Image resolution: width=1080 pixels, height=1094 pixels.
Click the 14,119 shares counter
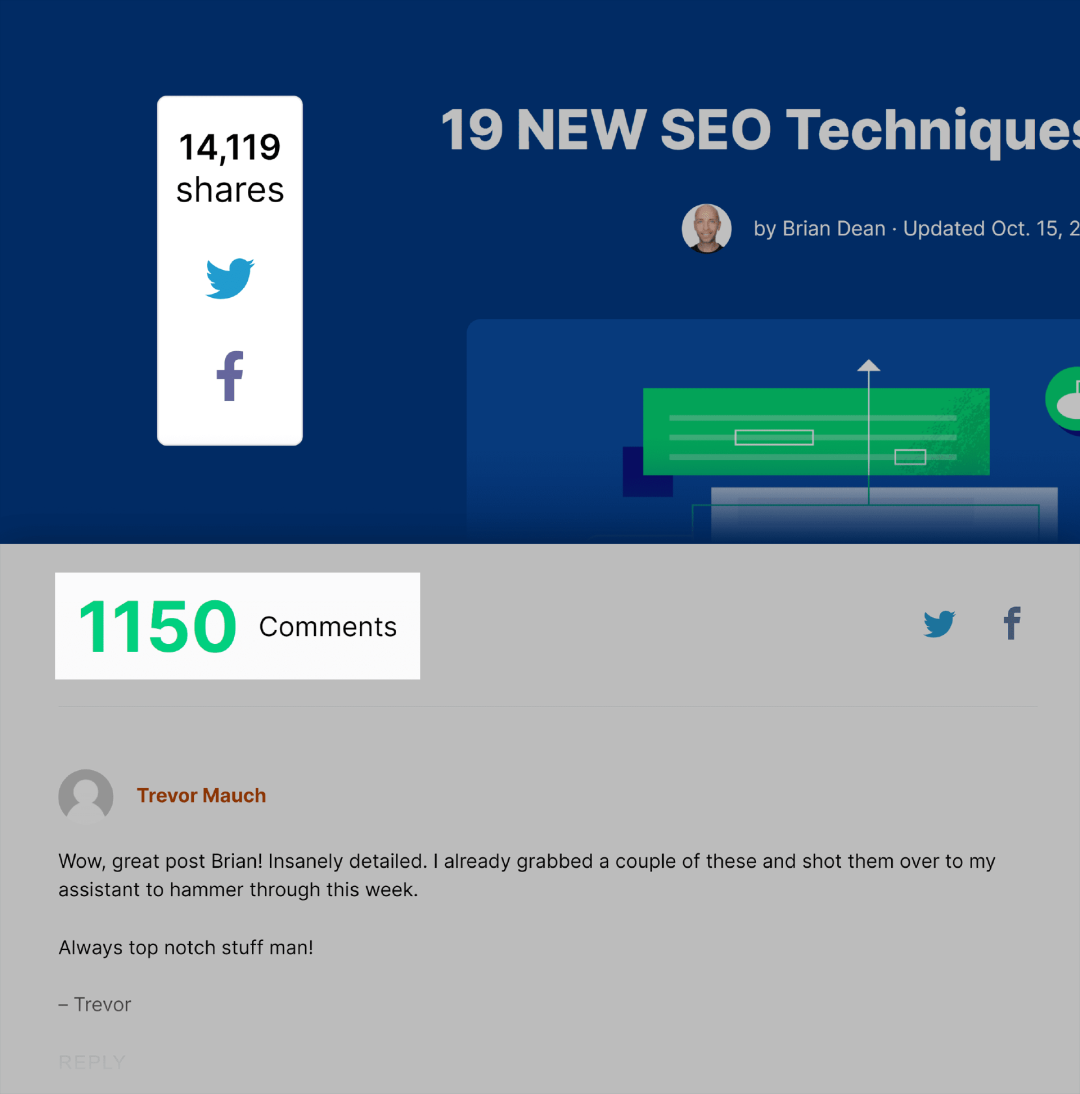(230, 168)
